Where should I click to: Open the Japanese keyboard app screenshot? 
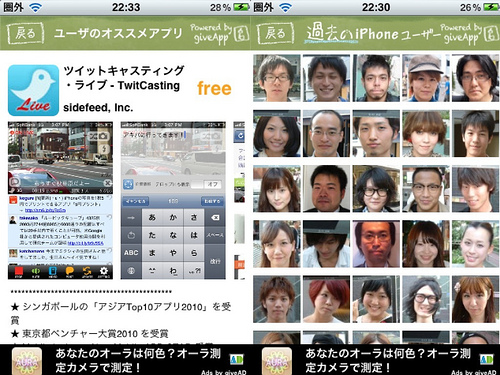[173, 200]
